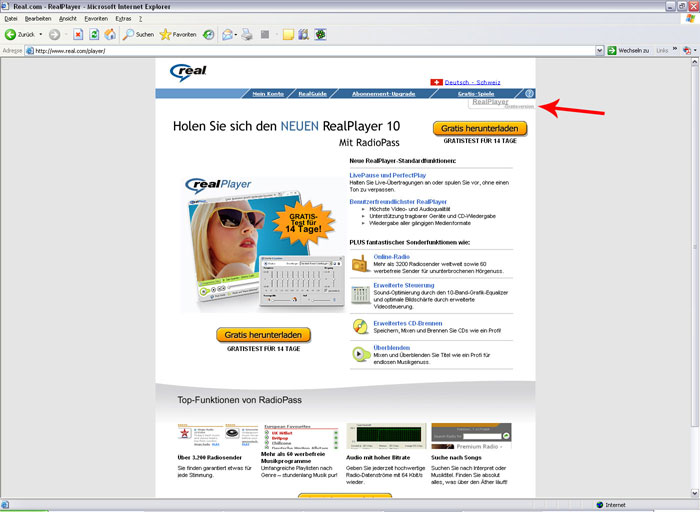The width and height of the screenshot is (700, 512).
Task: Open the LivePause und PerfectPlay link
Action: 388,175
